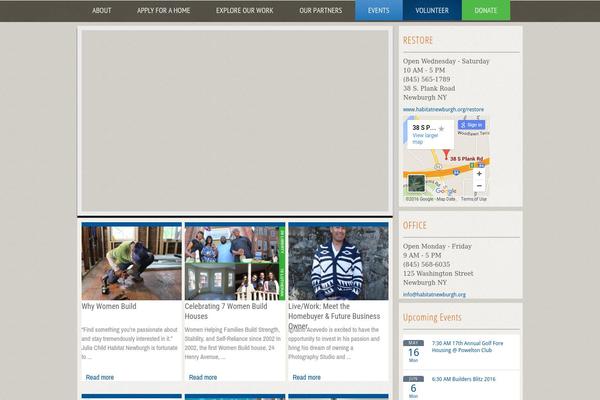
Task: Zoom out on the map
Action: (x=479, y=186)
